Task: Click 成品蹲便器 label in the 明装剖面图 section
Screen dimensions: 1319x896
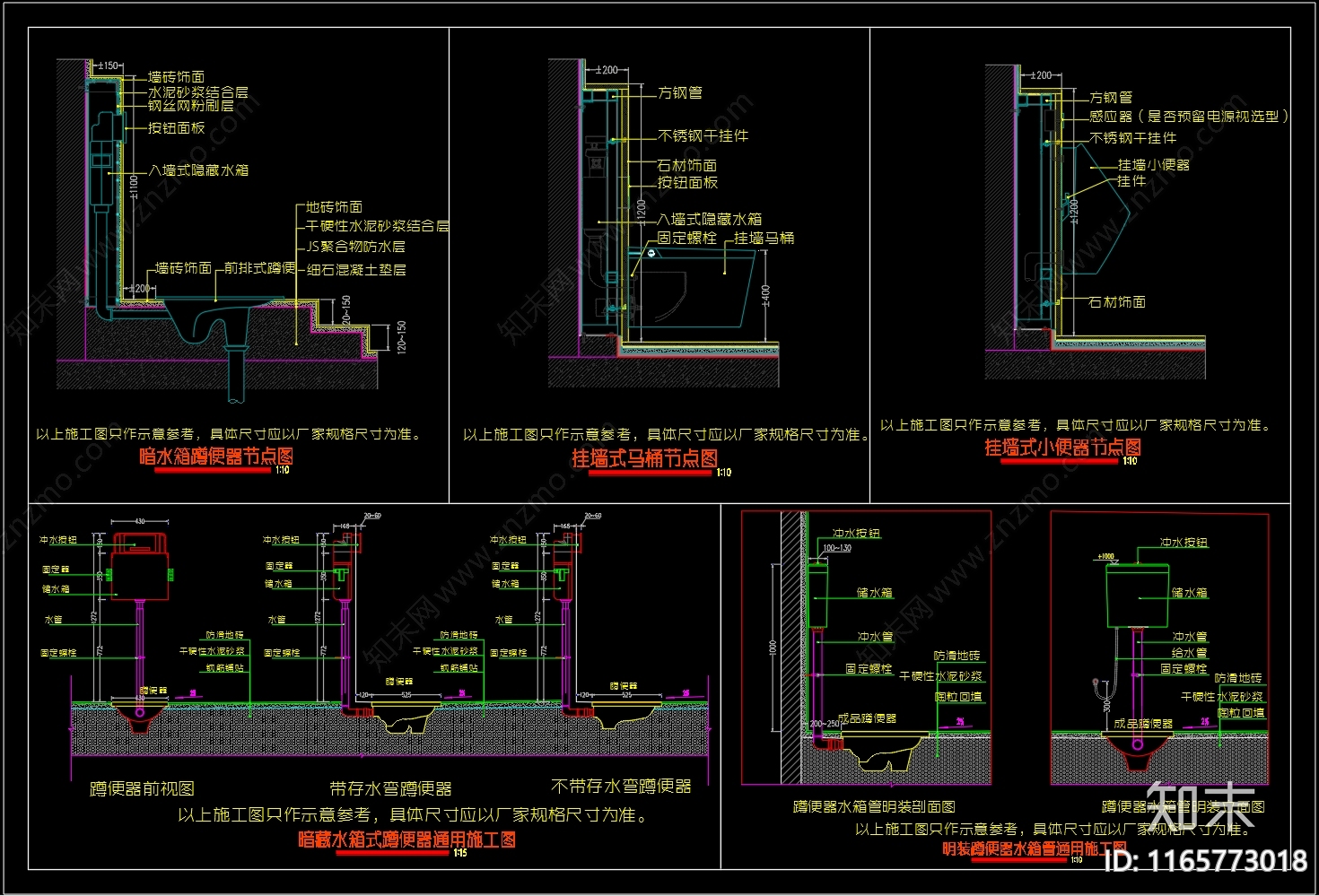Action: [x=868, y=718]
